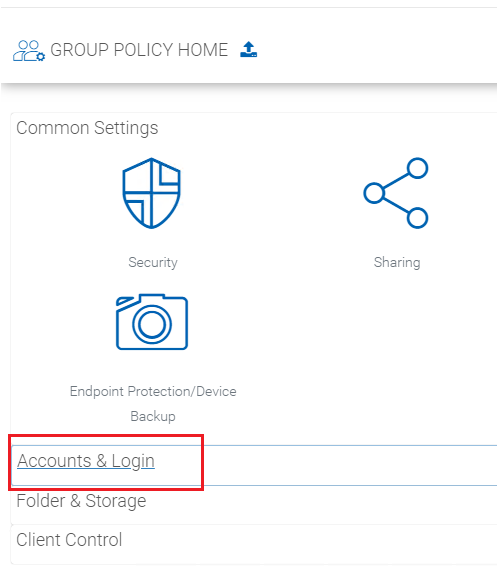The width and height of the screenshot is (497, 585).
Task: Select the Security text label
Action: click(x=153, y=262)
